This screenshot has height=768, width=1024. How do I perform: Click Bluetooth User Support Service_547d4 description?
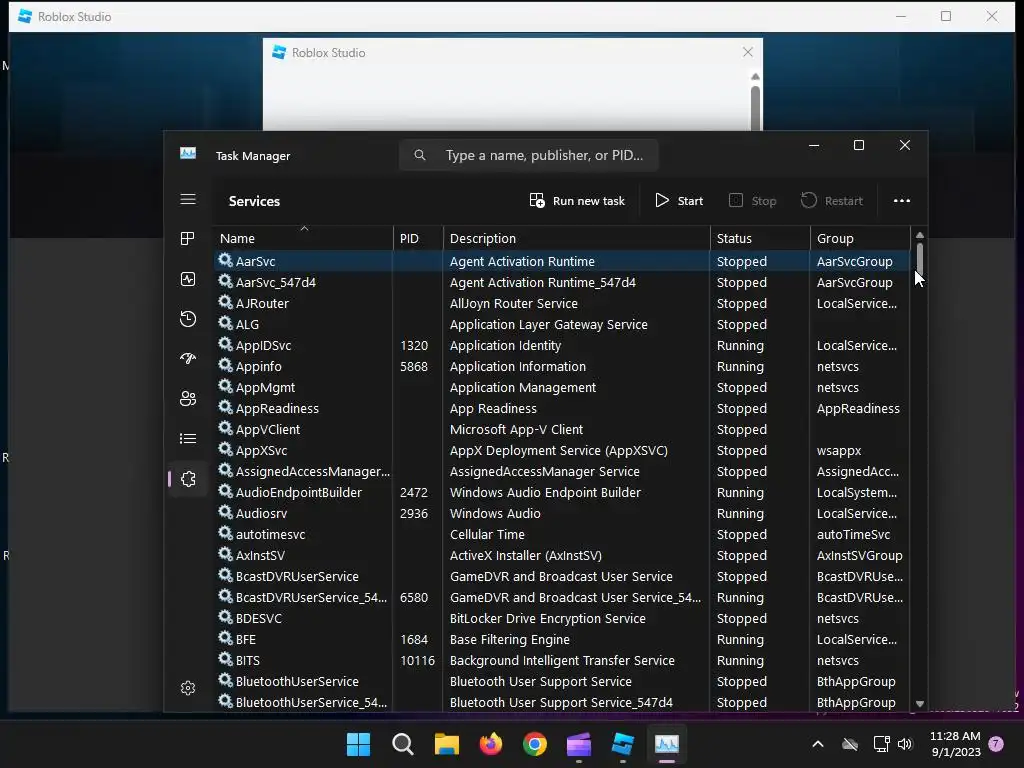[x=561, y=702]
